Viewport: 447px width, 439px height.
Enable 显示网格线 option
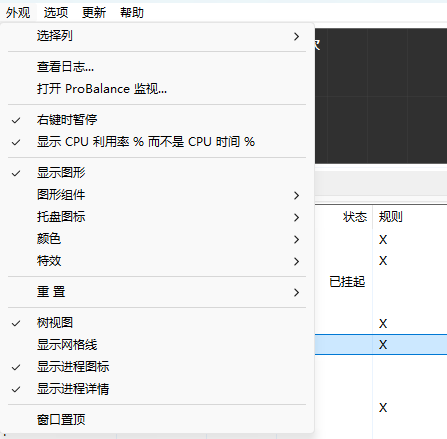pyautogui.click(x=157, y=345)
